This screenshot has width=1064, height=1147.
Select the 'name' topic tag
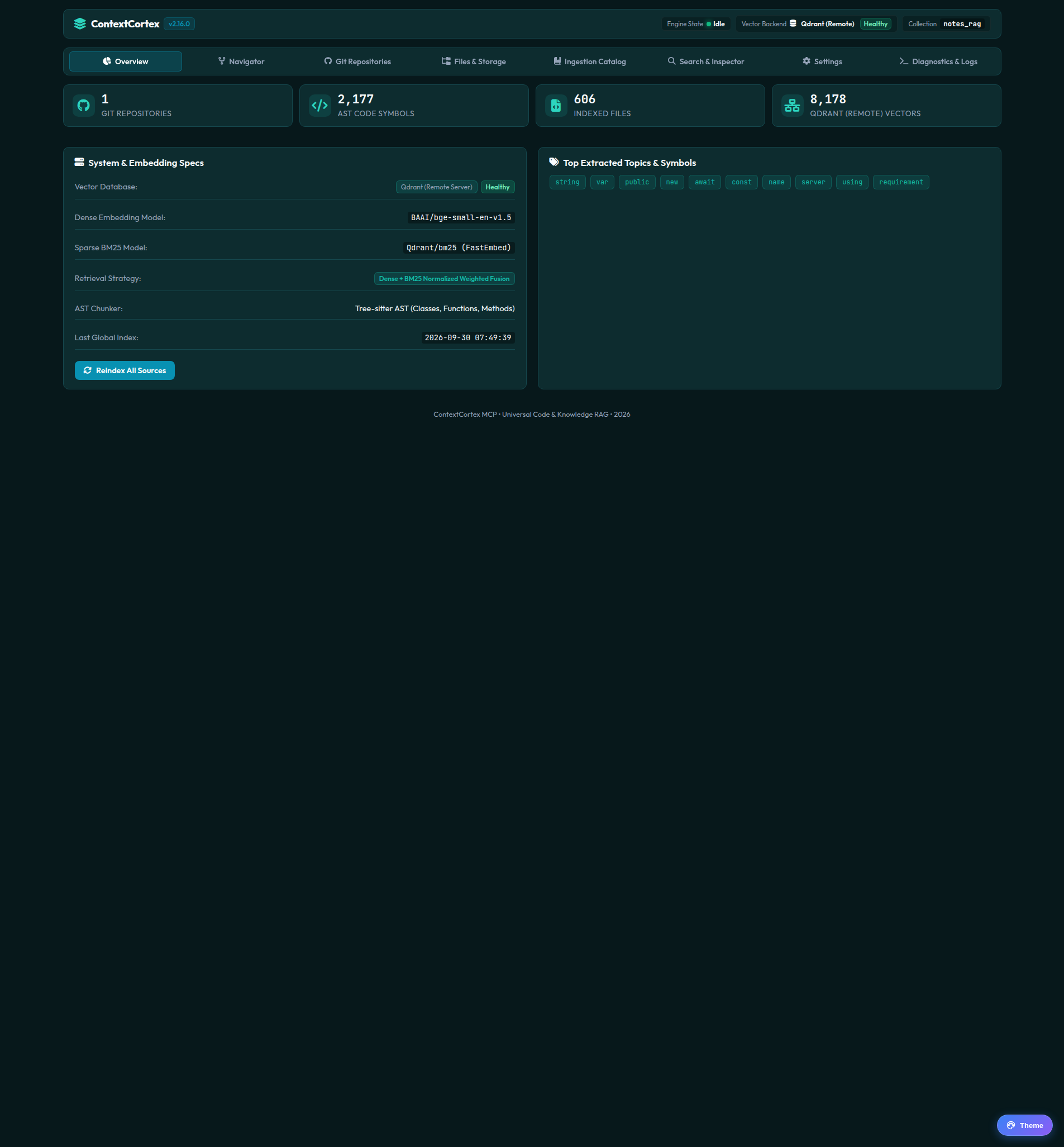click(x=777, y=182)
